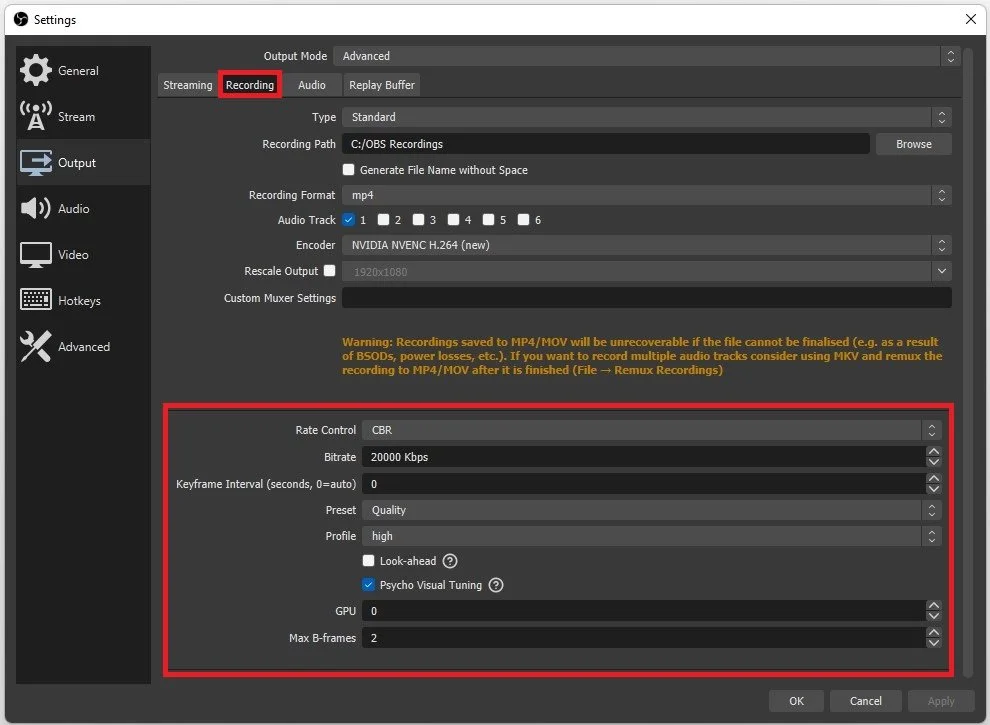
Task: Enable the Look-ahead checkbox
Action: [x=369, y=561]
